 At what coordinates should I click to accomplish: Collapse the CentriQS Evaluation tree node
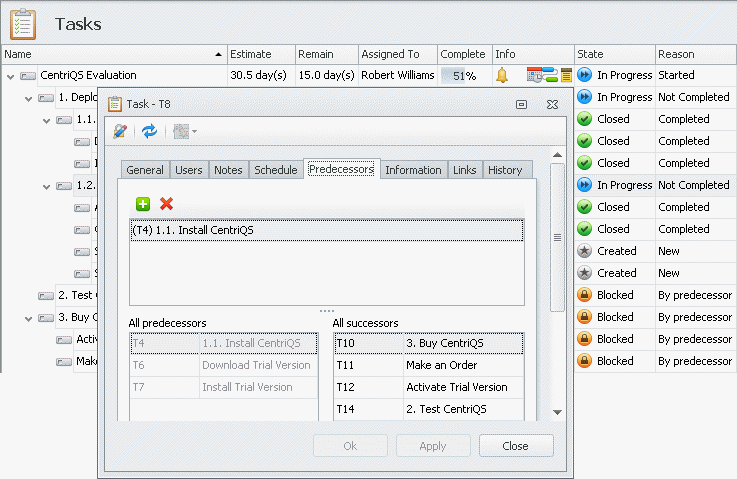[x=10, y=76]
